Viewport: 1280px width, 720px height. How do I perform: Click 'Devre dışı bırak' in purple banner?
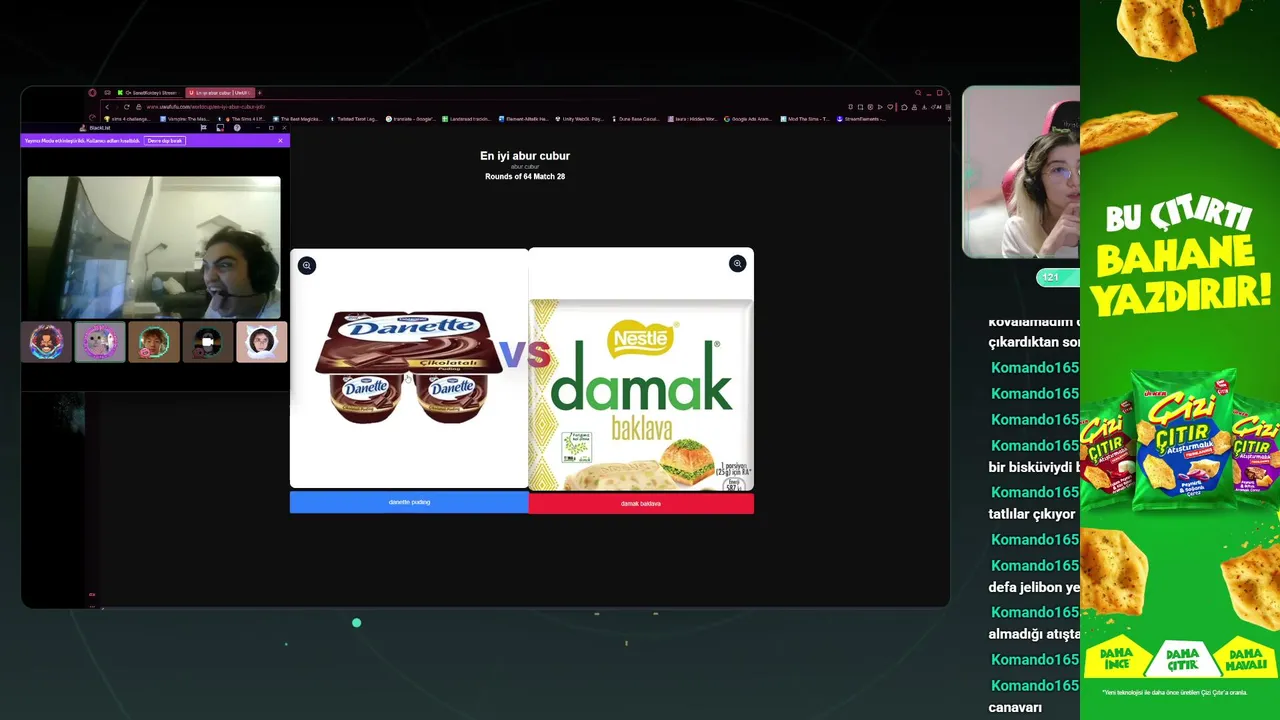click(165, 141)
